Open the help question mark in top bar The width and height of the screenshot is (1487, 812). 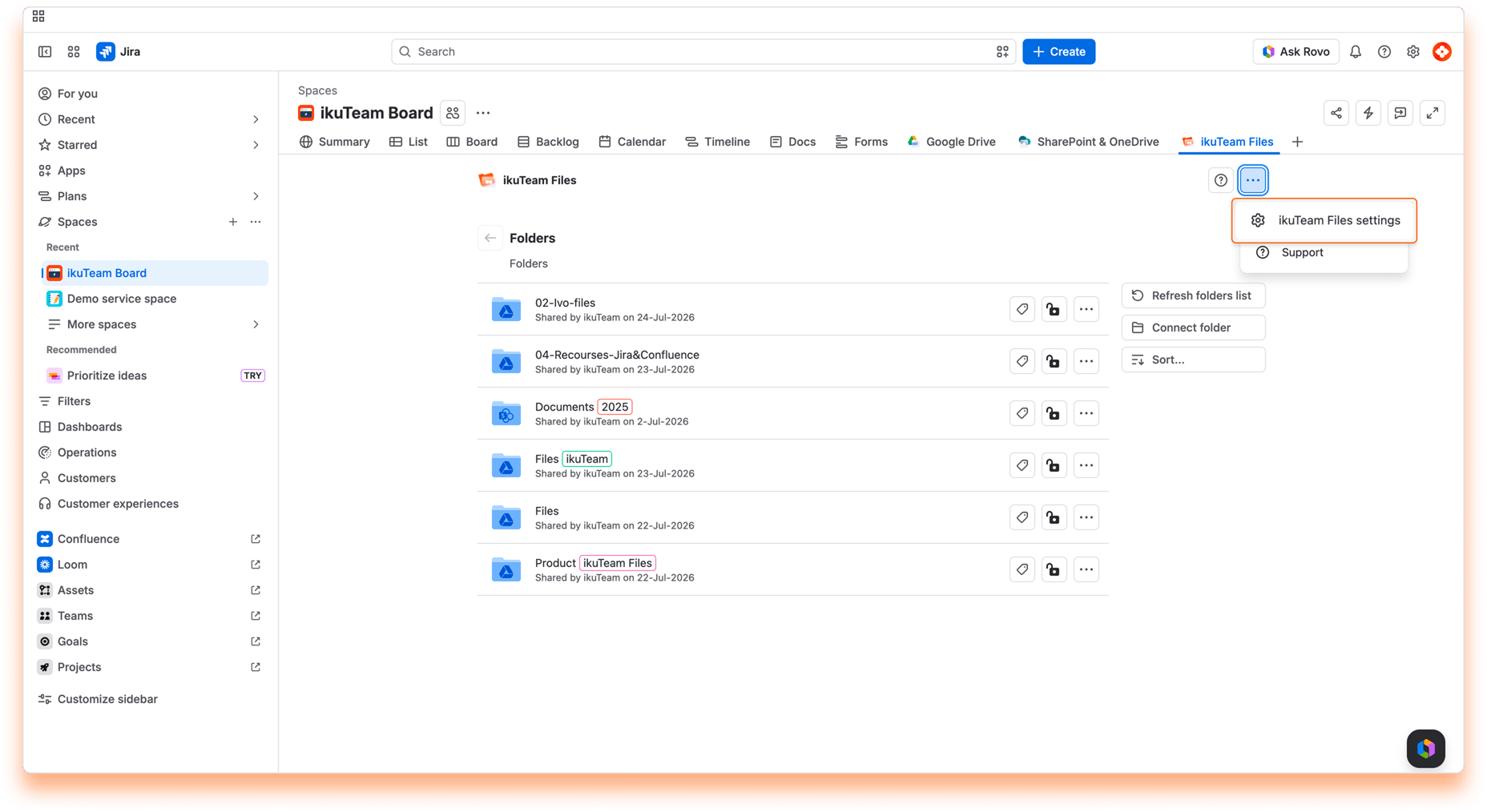click(x=1384, y=51)
